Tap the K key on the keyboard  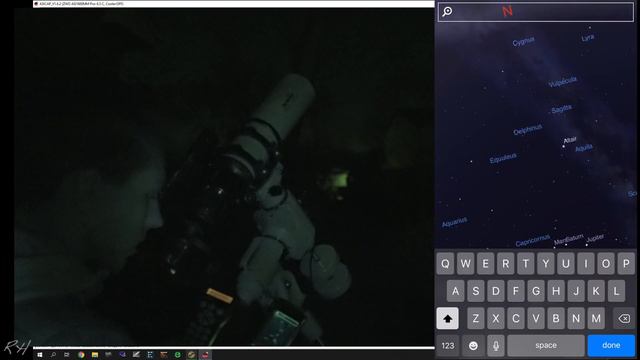(x=596, y=291)
